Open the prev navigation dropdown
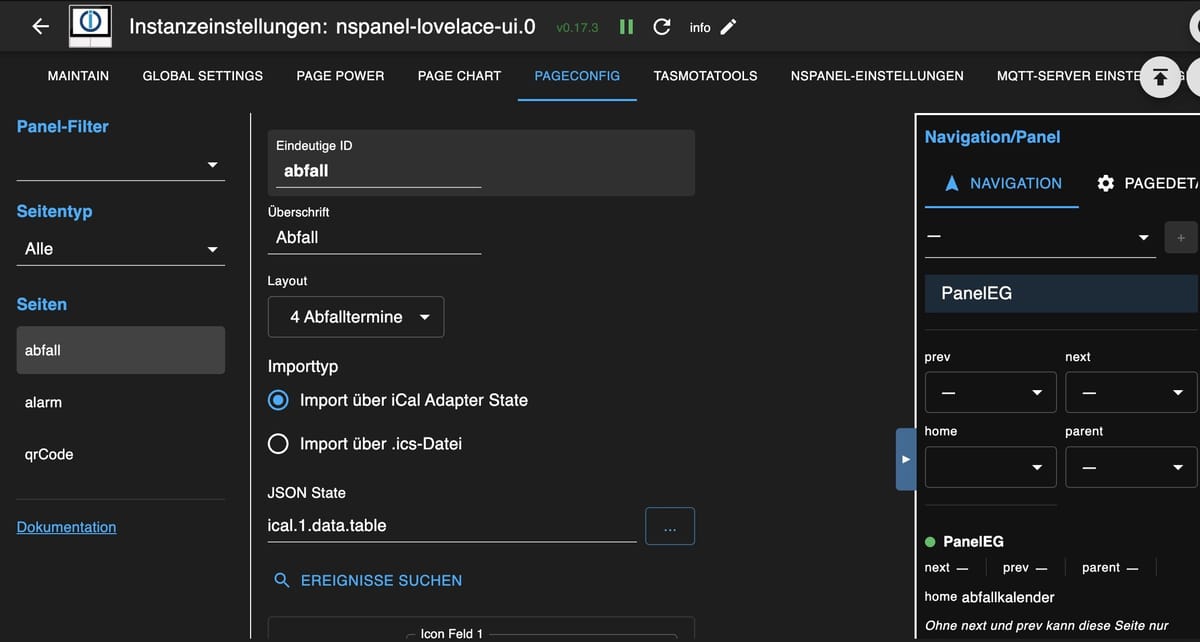Screen dimensions: 1200x642 click(x=990, y=393)
